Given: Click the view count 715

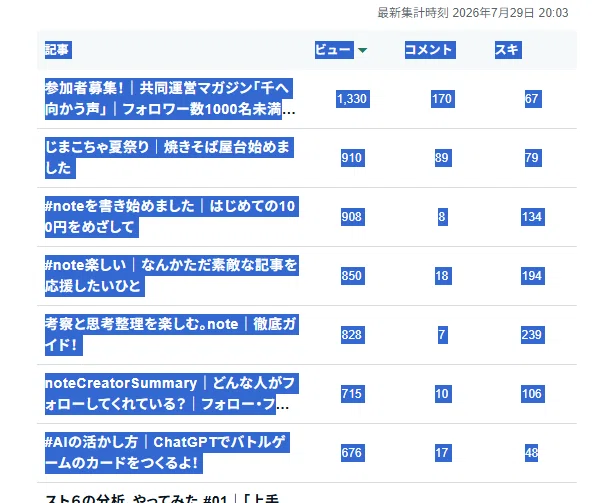Looking at the screenshot, I should 353,394.
